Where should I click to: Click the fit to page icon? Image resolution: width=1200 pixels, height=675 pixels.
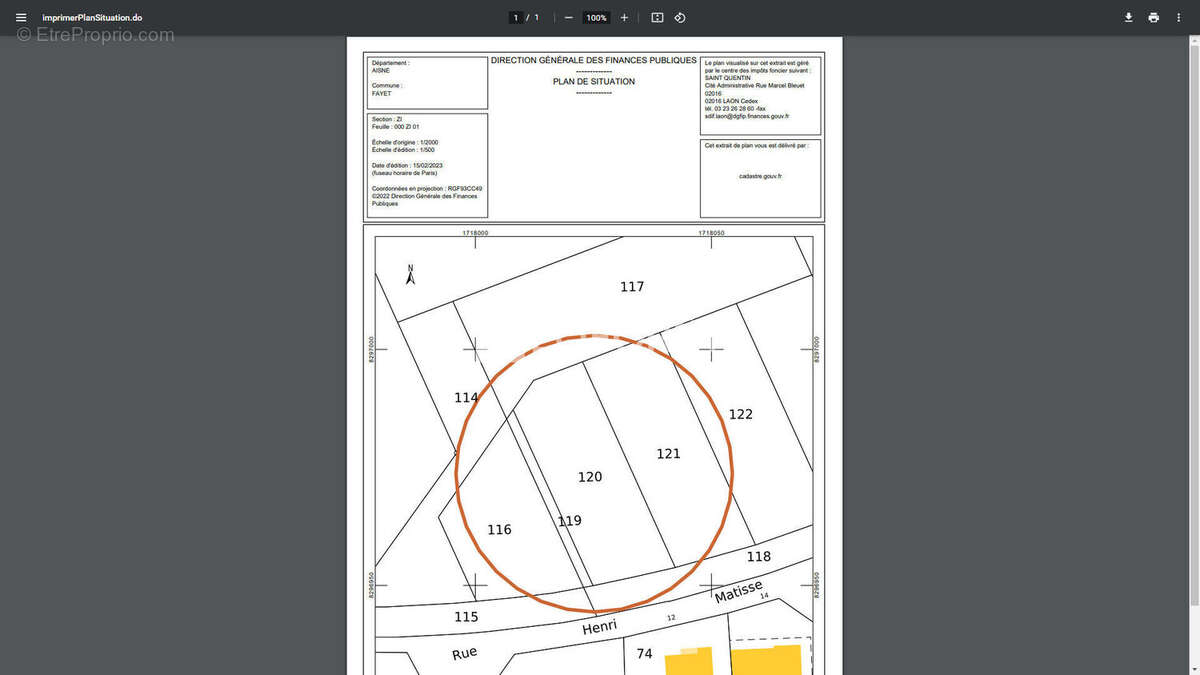[x=657, y=18]
